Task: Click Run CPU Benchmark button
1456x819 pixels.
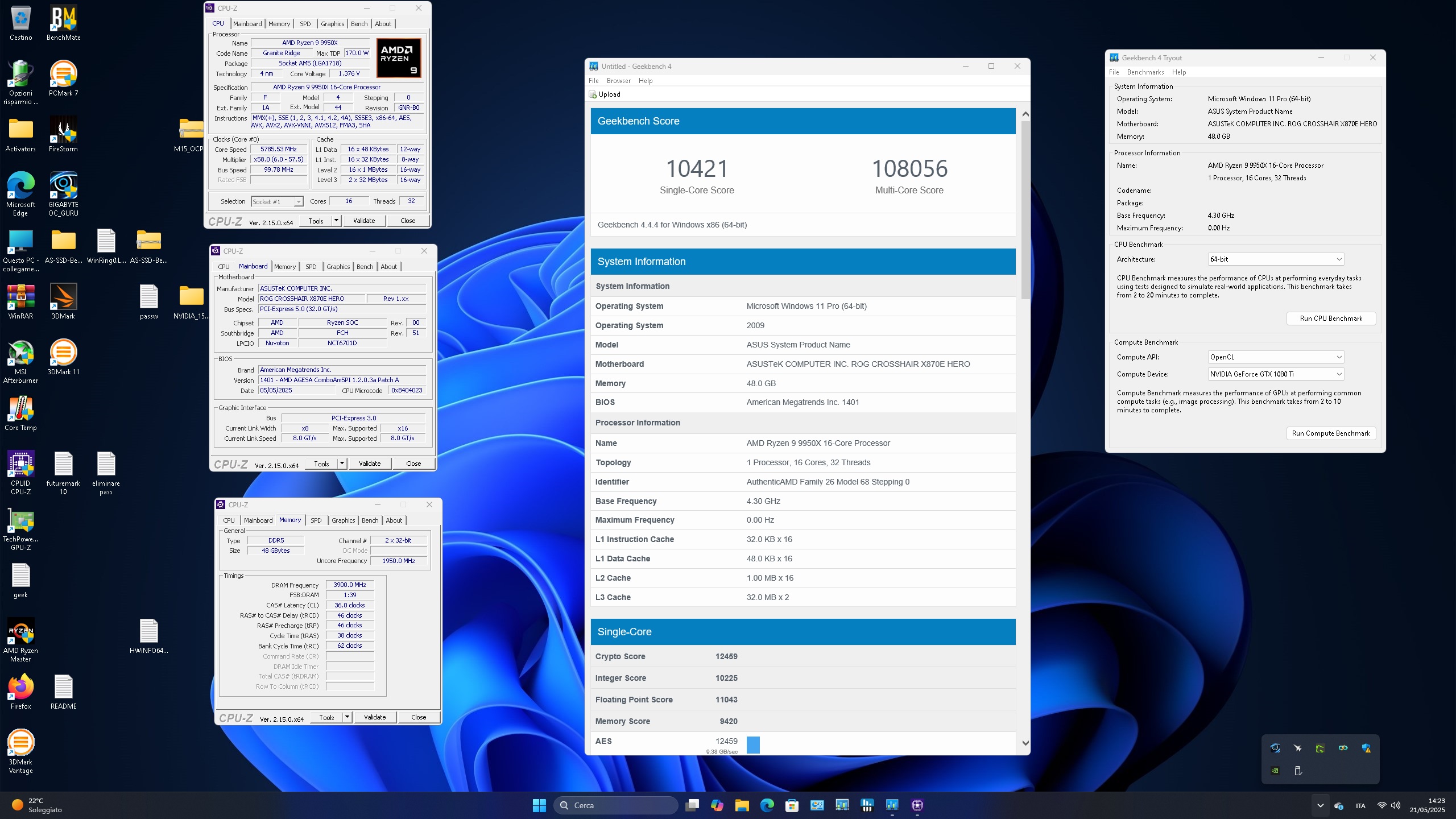Action: [x=1331, y=318]
